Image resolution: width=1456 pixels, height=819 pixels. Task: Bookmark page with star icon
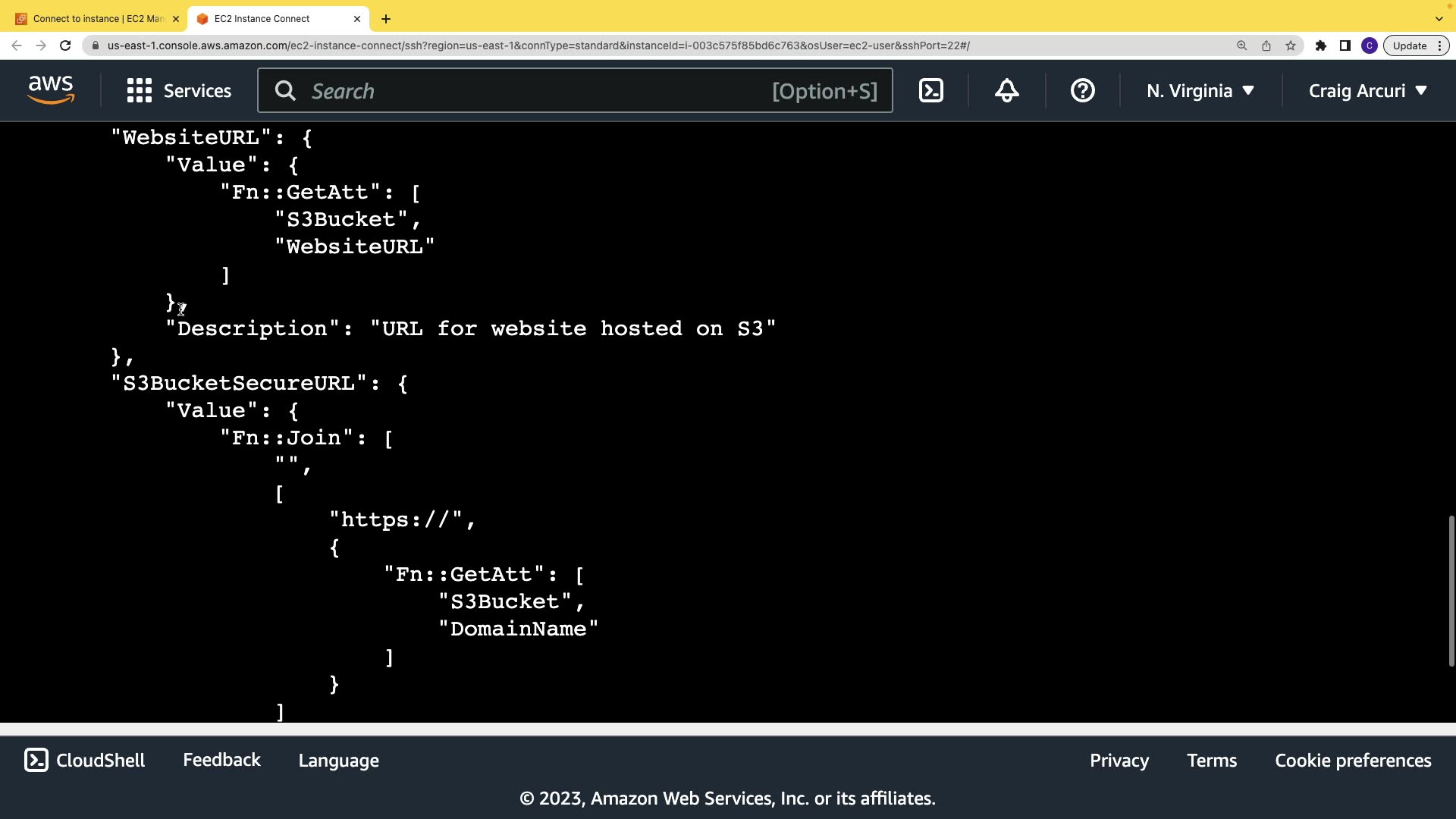click(x=1291, y=45)
